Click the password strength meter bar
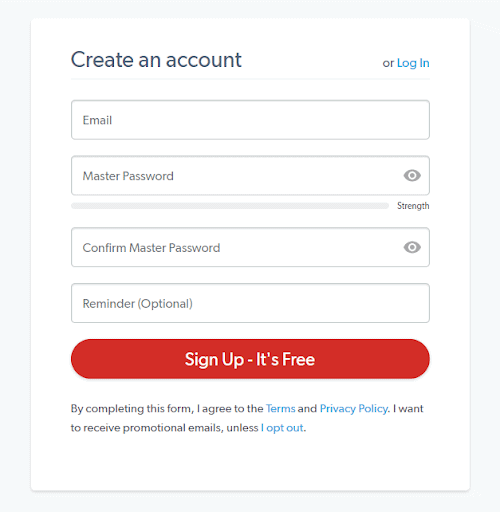The image size is (500, 512). 230,206
